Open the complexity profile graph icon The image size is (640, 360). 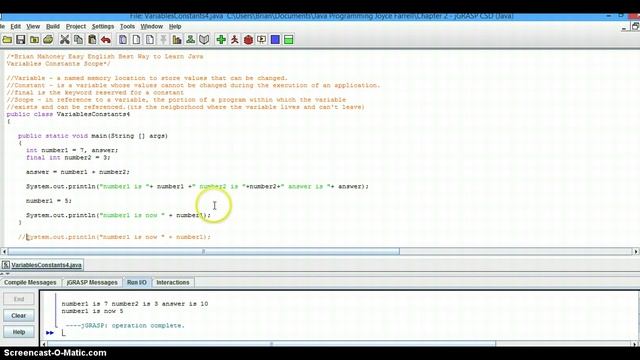177,40
